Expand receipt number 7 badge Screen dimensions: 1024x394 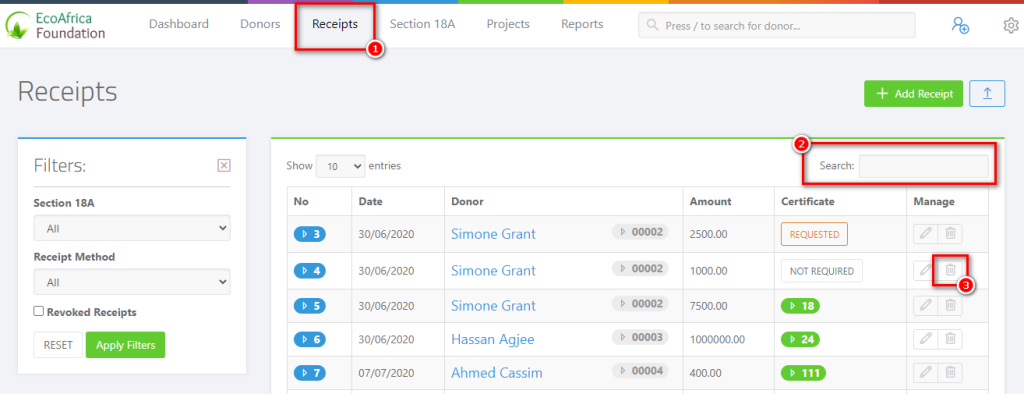coord(310,373)
